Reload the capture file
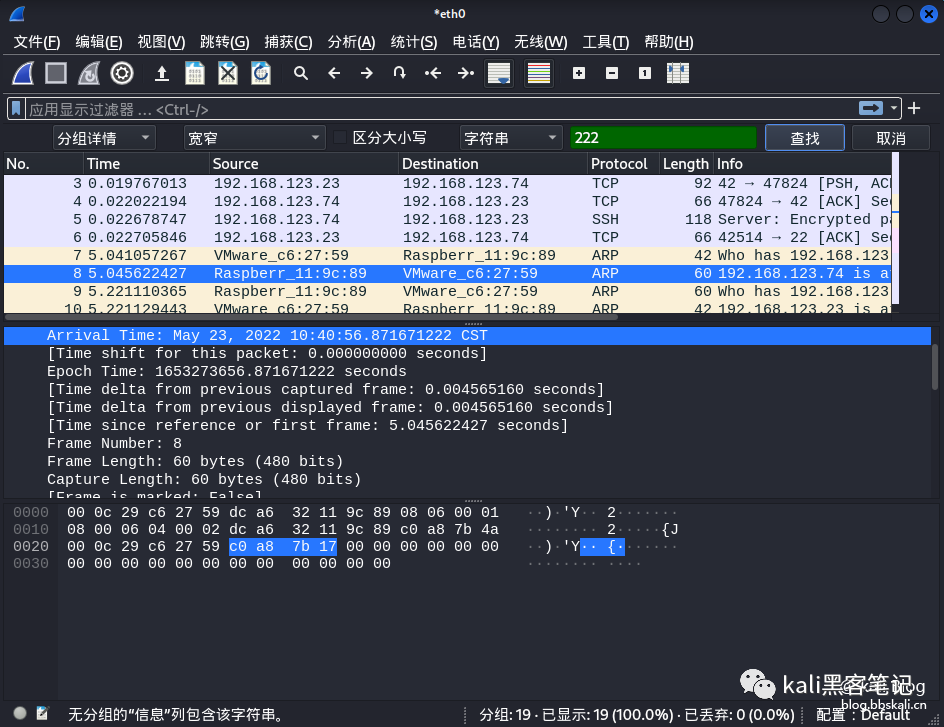Image resolution: width=944 pixels, height=727 pixels. 261,73
